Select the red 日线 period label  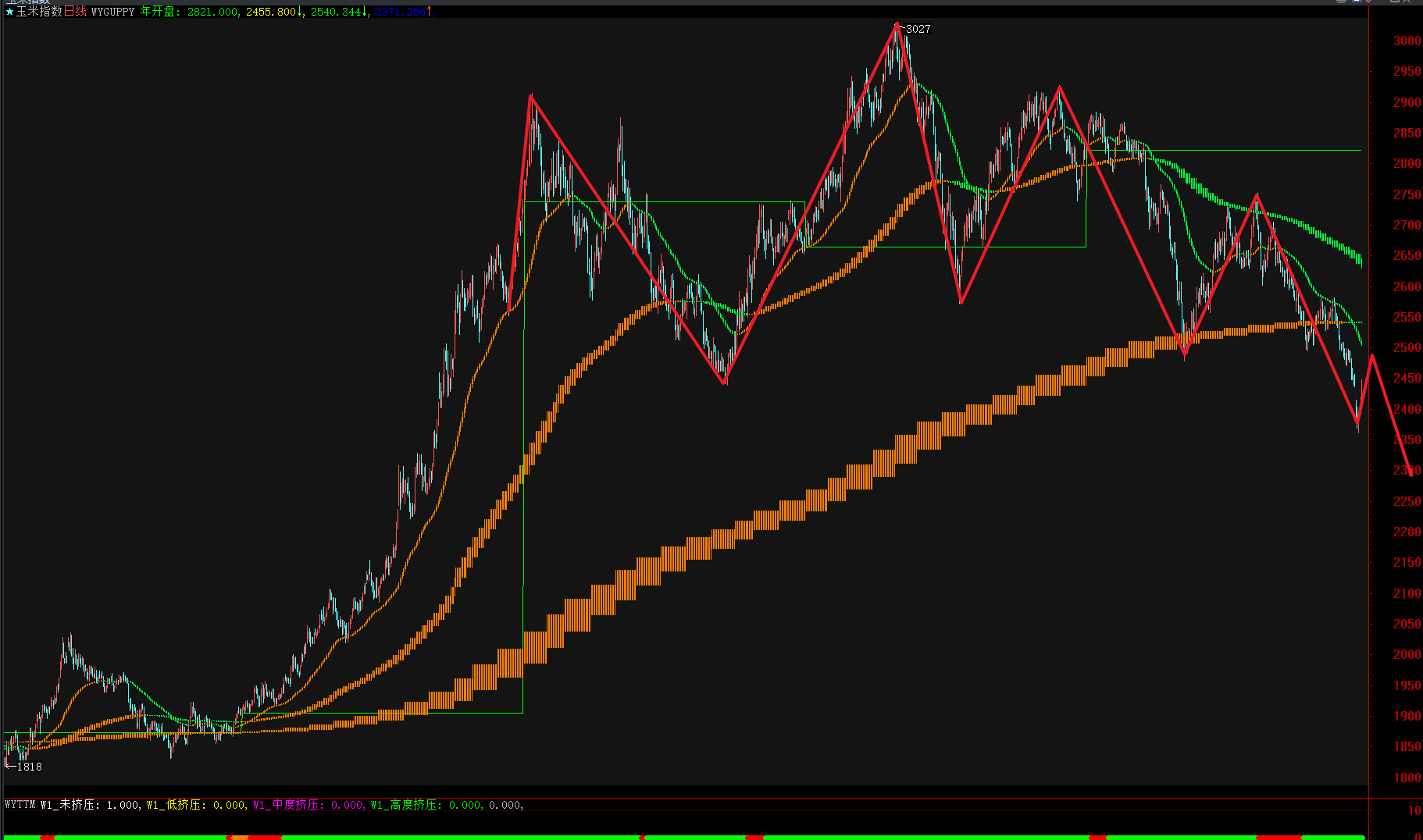(x=75, y=12)
